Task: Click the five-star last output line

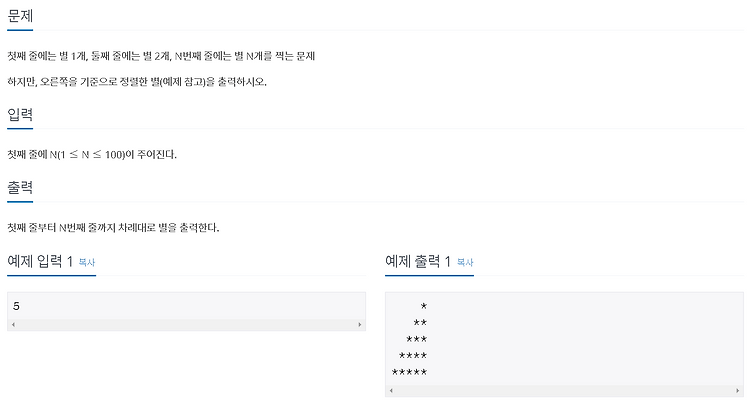Action: 409,372
